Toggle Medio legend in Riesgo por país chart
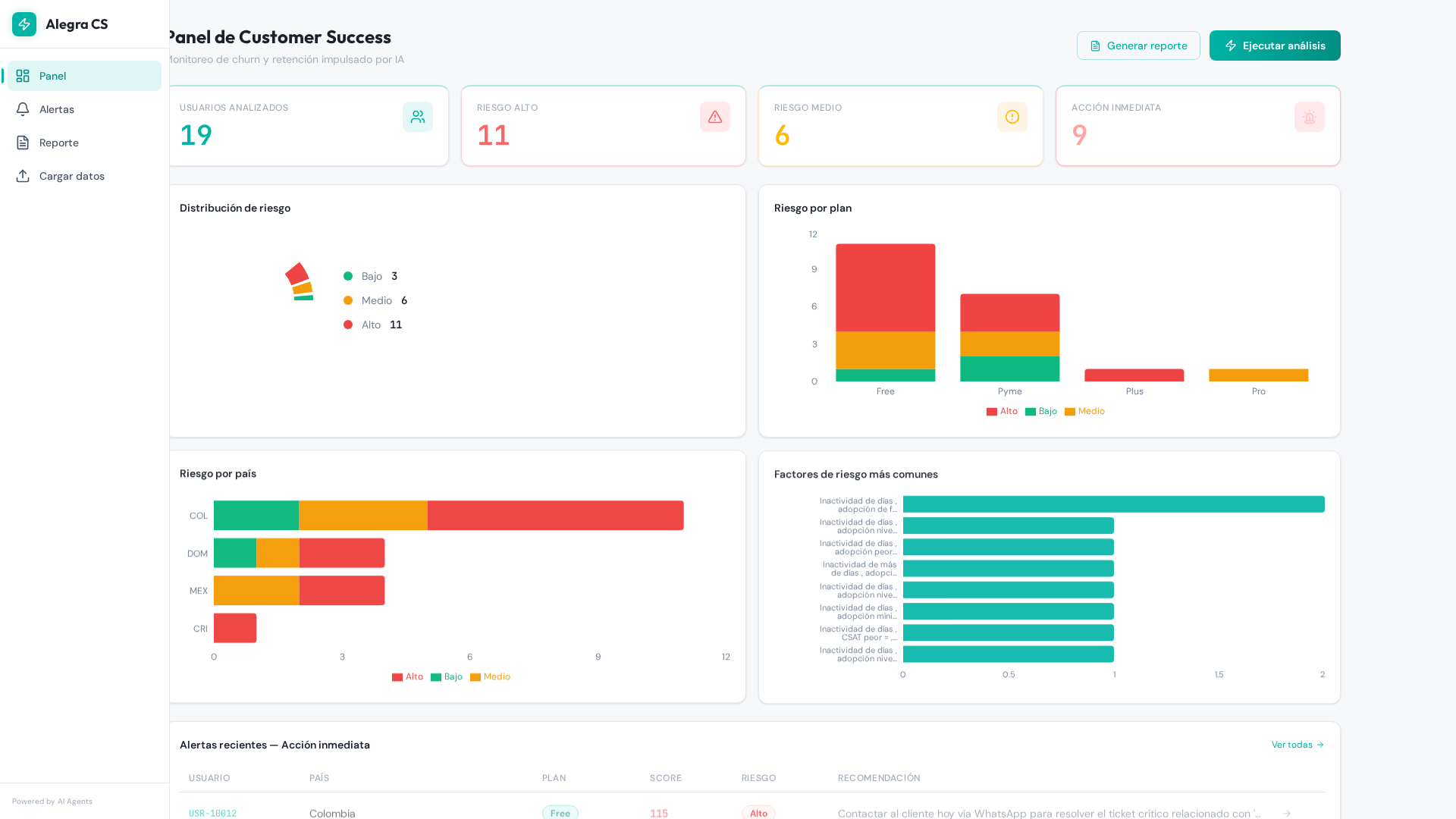 (490, 676)
